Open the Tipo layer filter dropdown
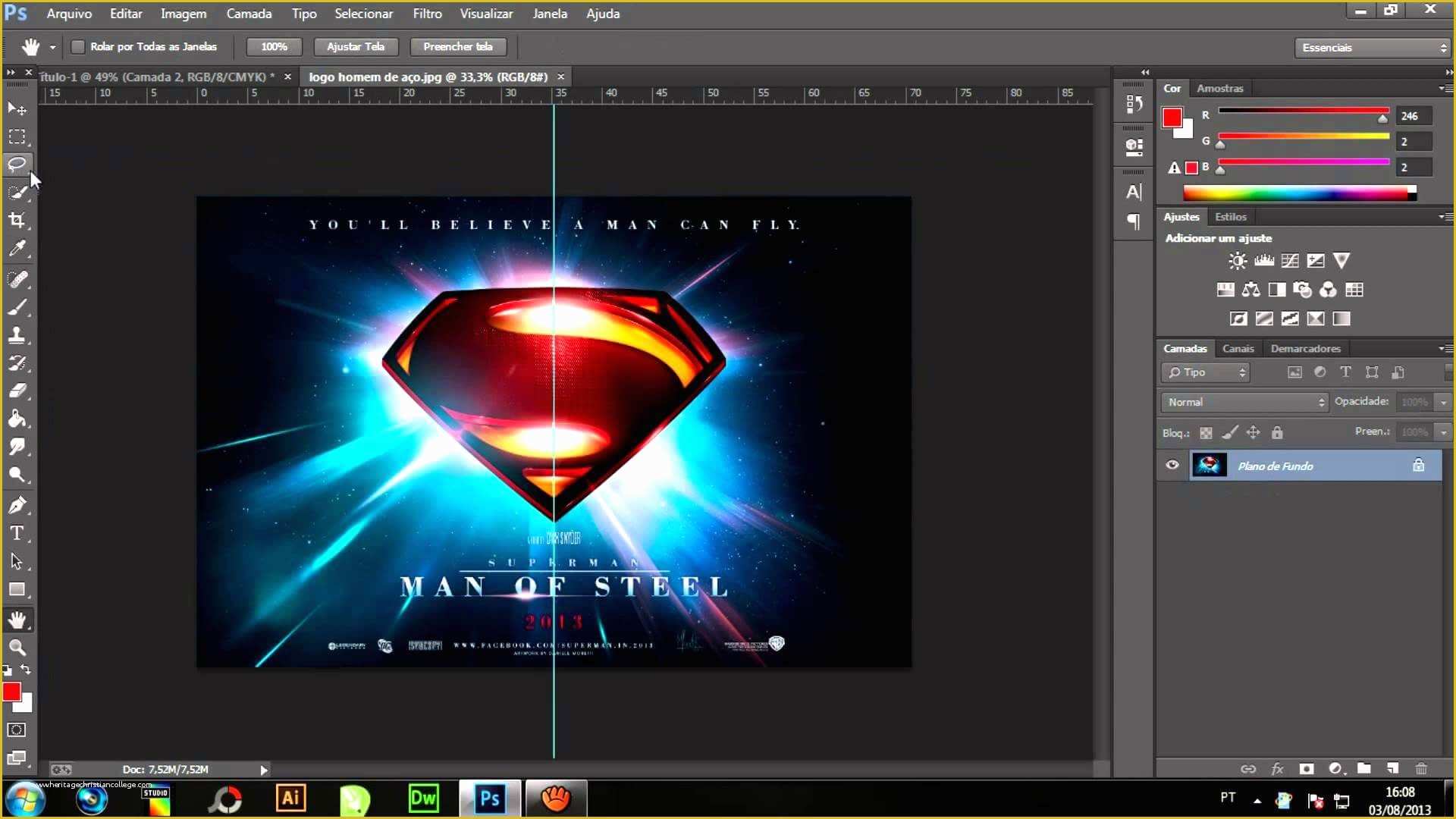 click(1206, 372)
